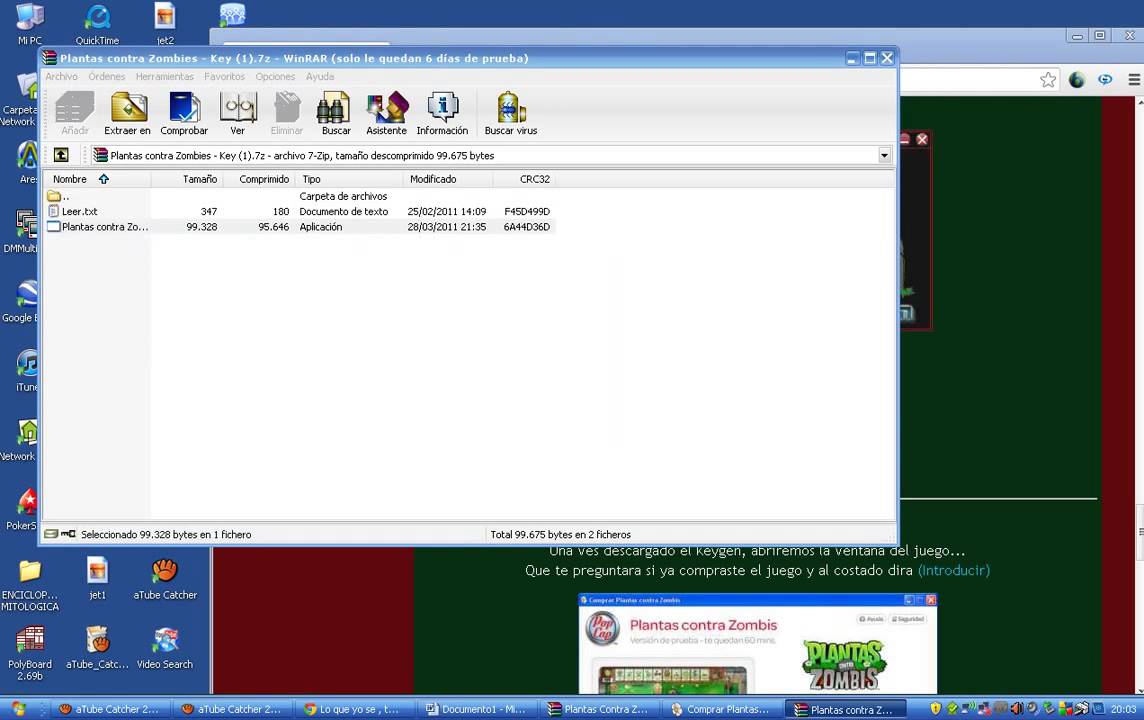The image size is (1144, 720).
Task: Click Seleccionado 99.328 bytes status text
Action: 166,535
